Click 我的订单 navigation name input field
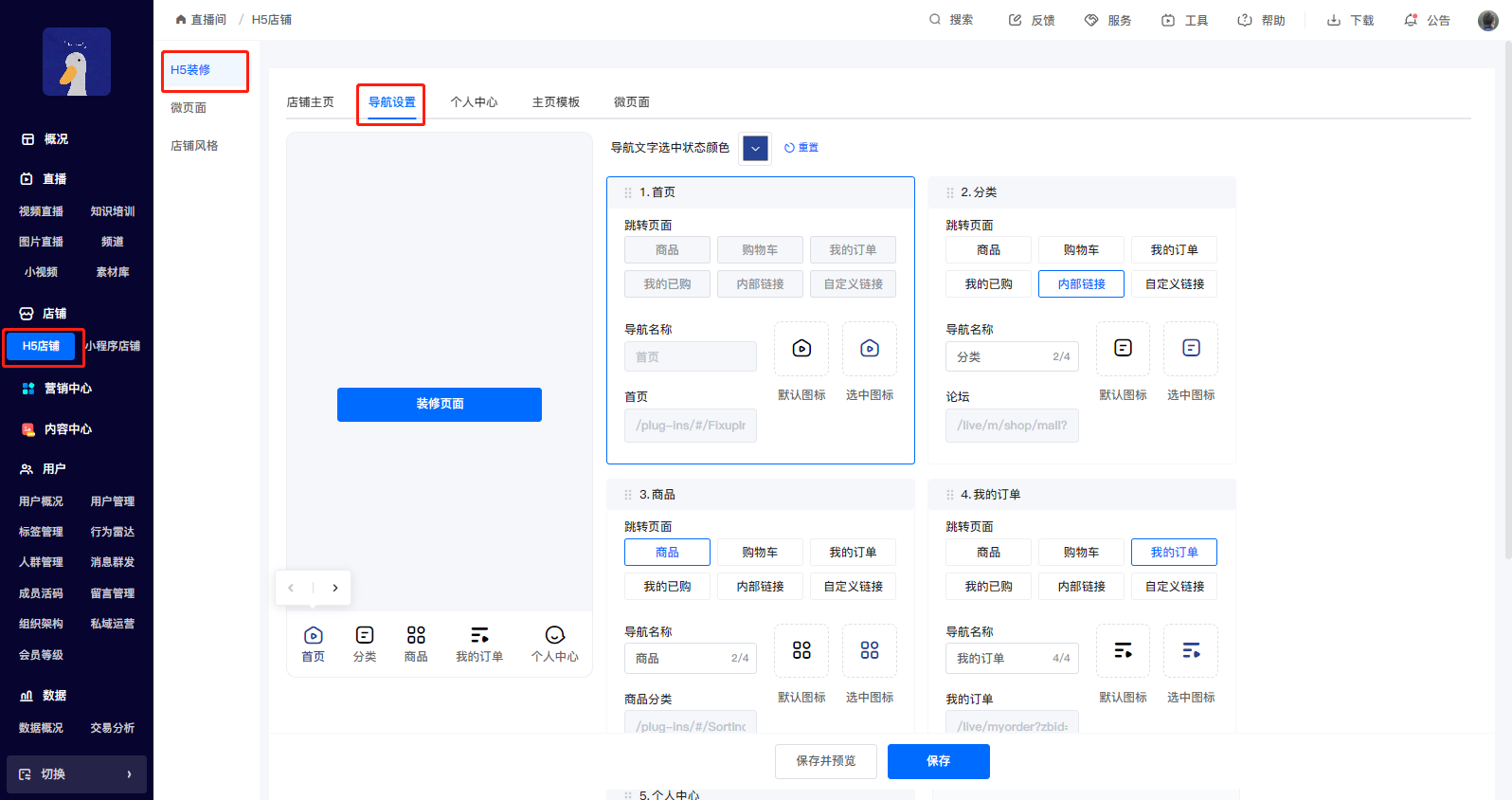This screenshot has width=1512, height=800. tap(1012, 659)
